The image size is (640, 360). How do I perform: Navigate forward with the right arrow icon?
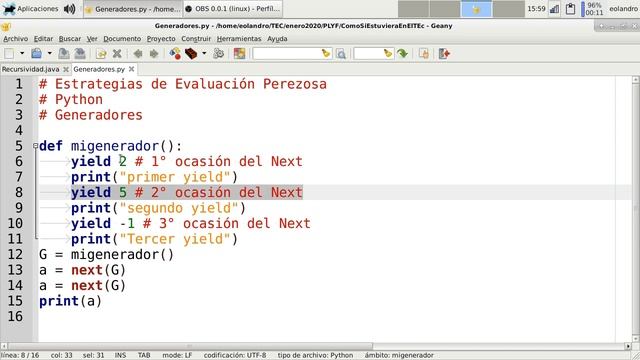point(154,53)
